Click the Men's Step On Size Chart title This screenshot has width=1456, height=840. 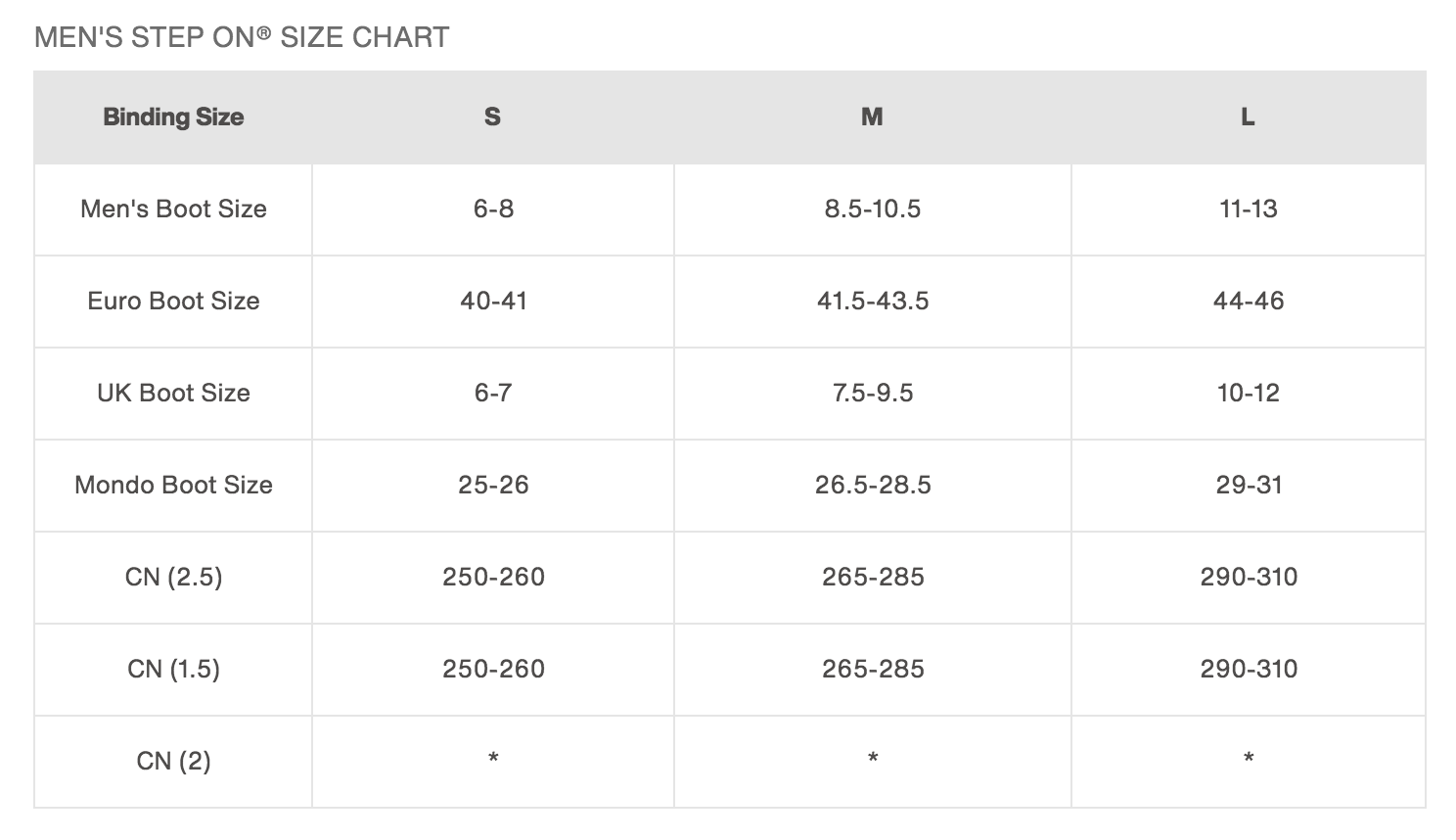click(x=242, y=37)
